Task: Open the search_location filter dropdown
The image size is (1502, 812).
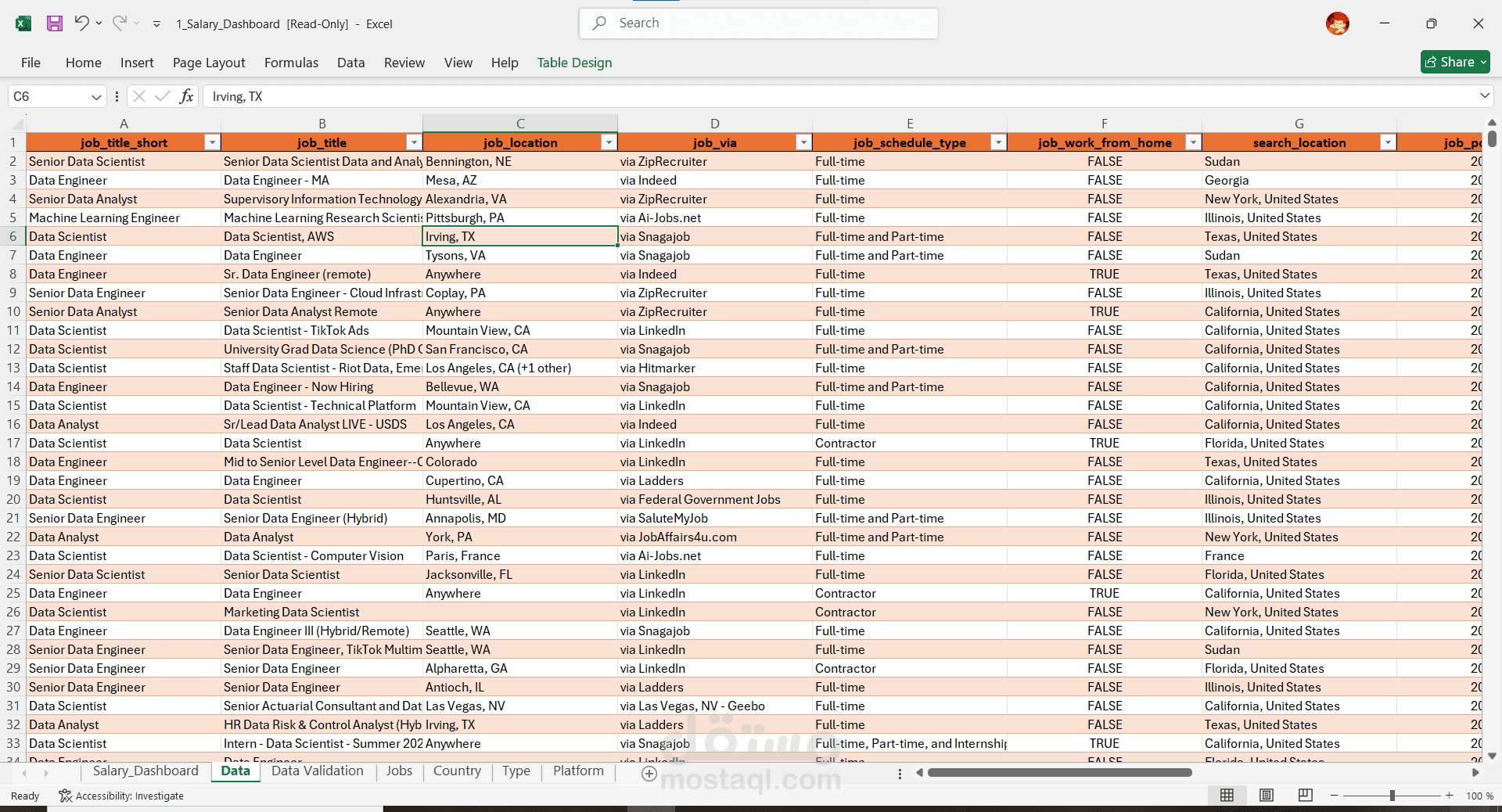Action: 1388,142
